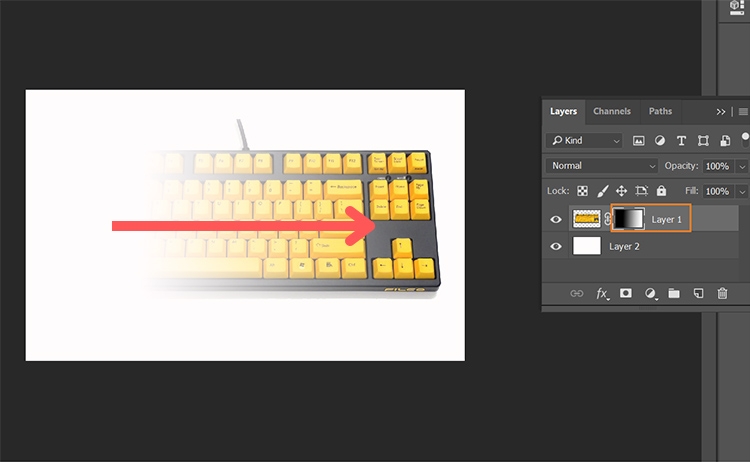Create a new group with folder icon
This screenshot has width=750, height=462.
[x=674, y=293]
